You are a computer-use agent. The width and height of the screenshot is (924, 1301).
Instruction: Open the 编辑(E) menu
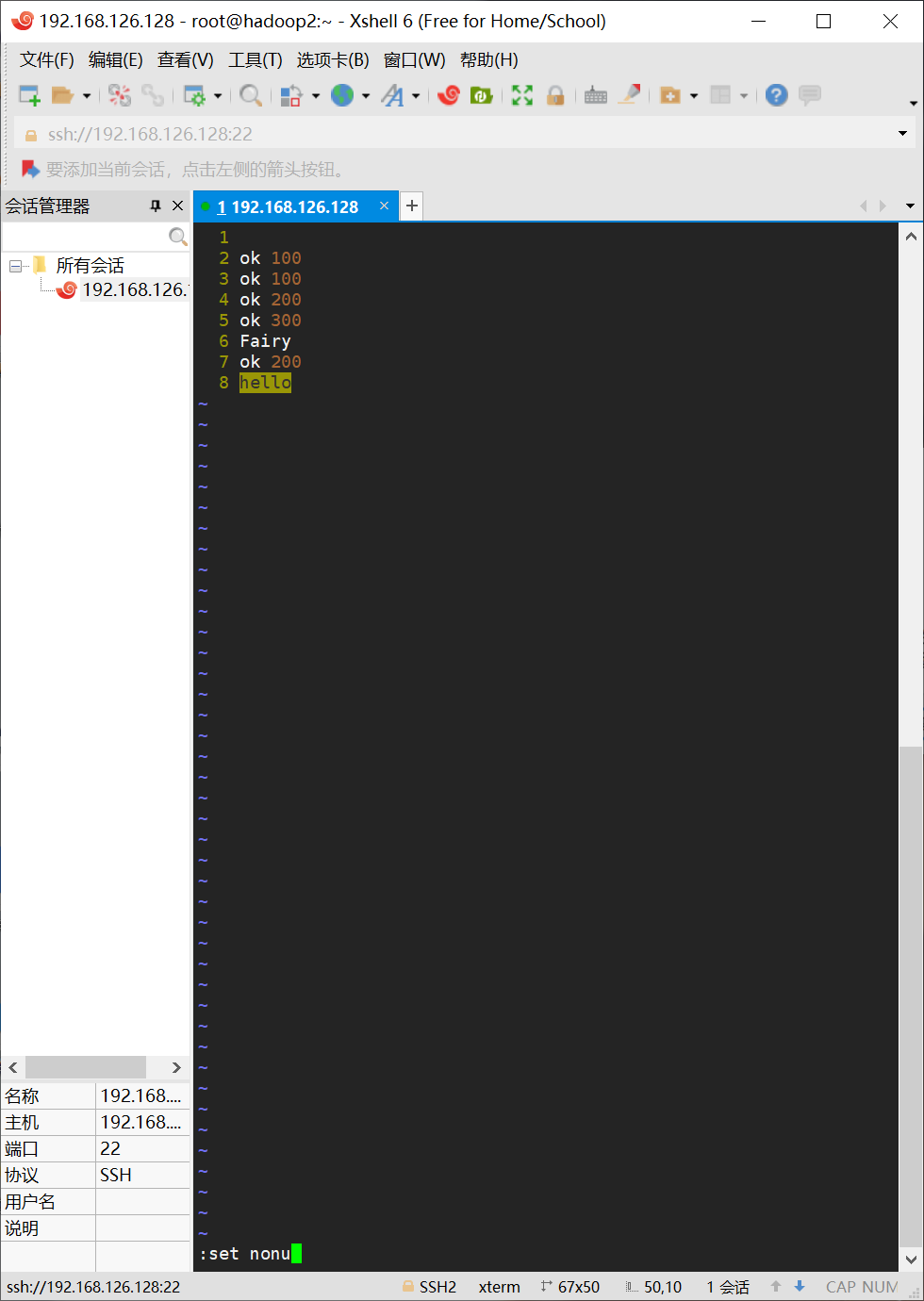[116, 60]
